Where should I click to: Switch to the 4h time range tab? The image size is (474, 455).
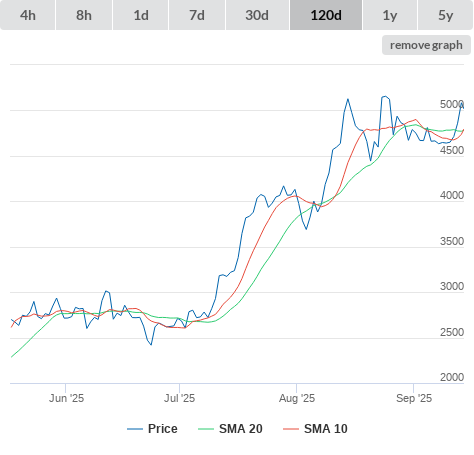point(28,15)
